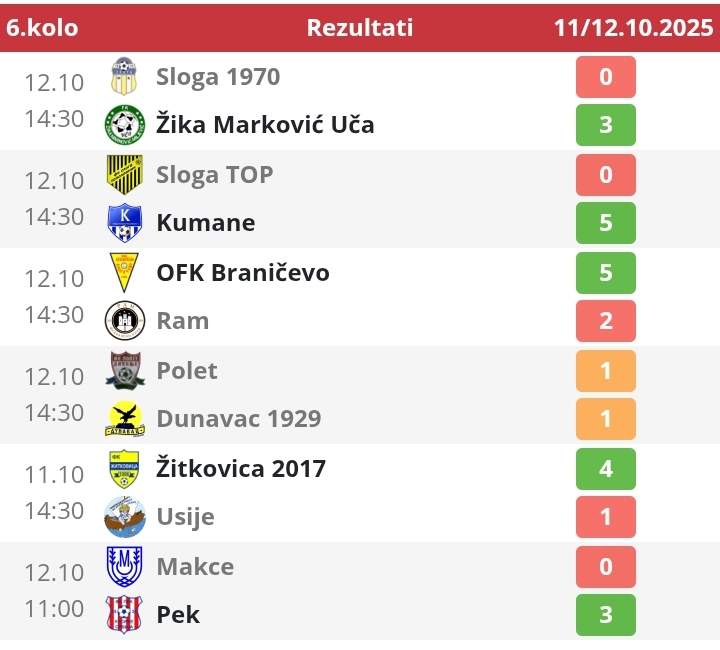Click the Usije club logo
Screen dimensions: 720x650
tap(125, 517)
